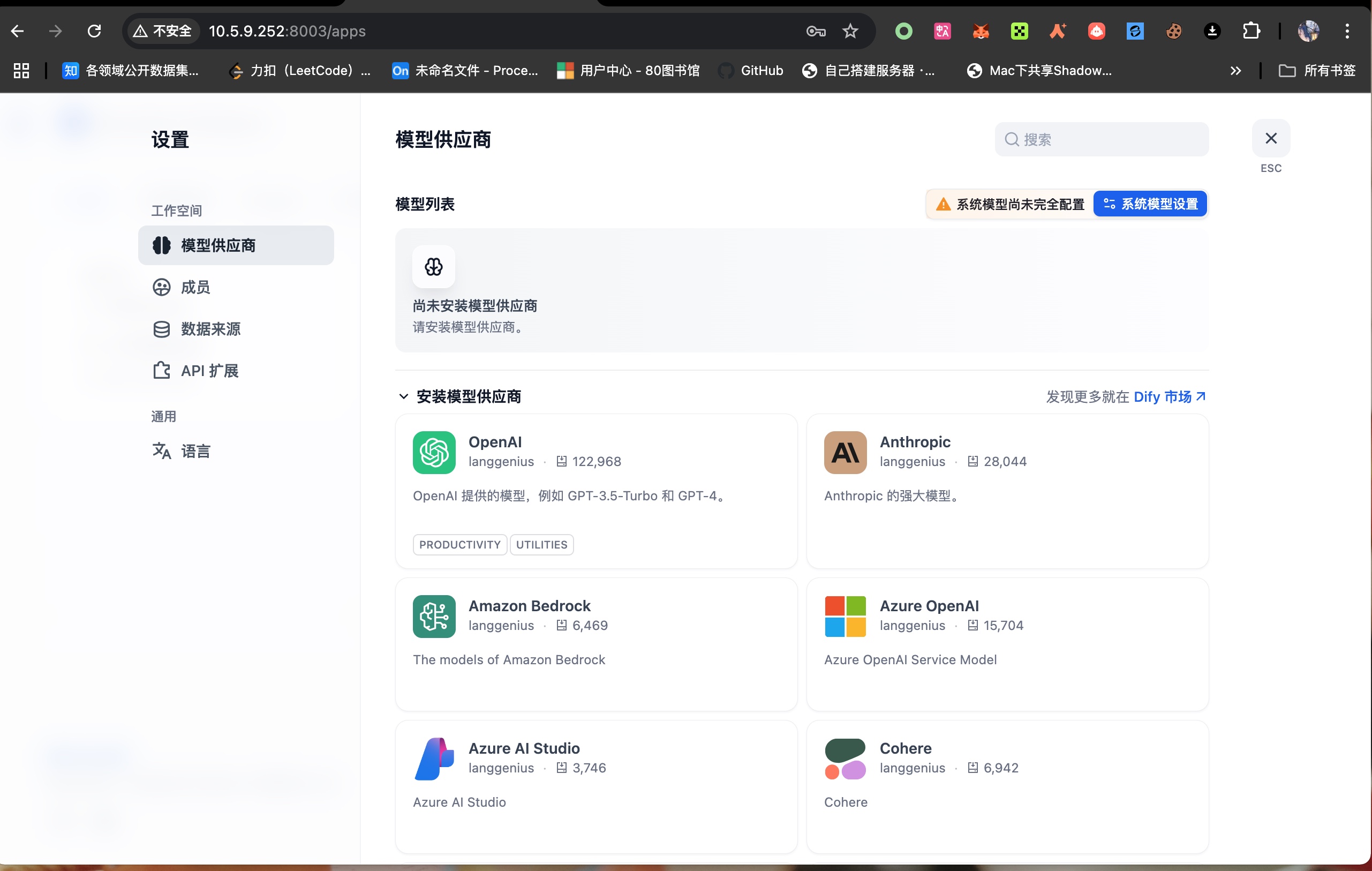This screenshot has height=871, width=1372.
Task: Click the language translate icon in sidebar
Action: point(161,451)
